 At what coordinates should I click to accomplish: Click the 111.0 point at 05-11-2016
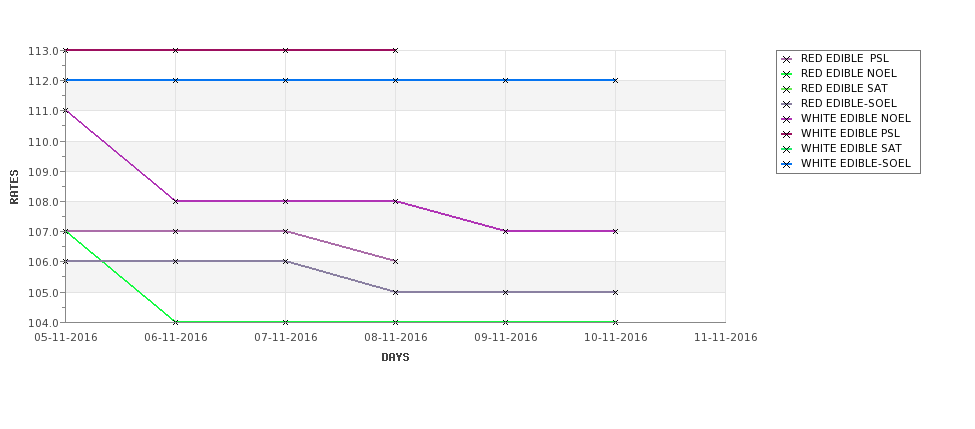pyautogui.click(x=66, y=111)
